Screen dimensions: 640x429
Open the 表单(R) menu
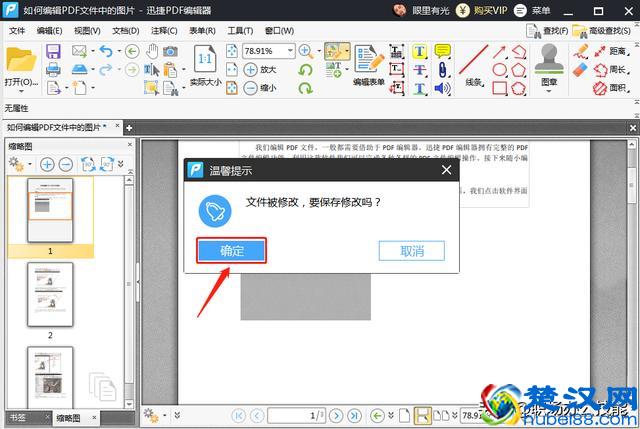[x=202, y=31]
